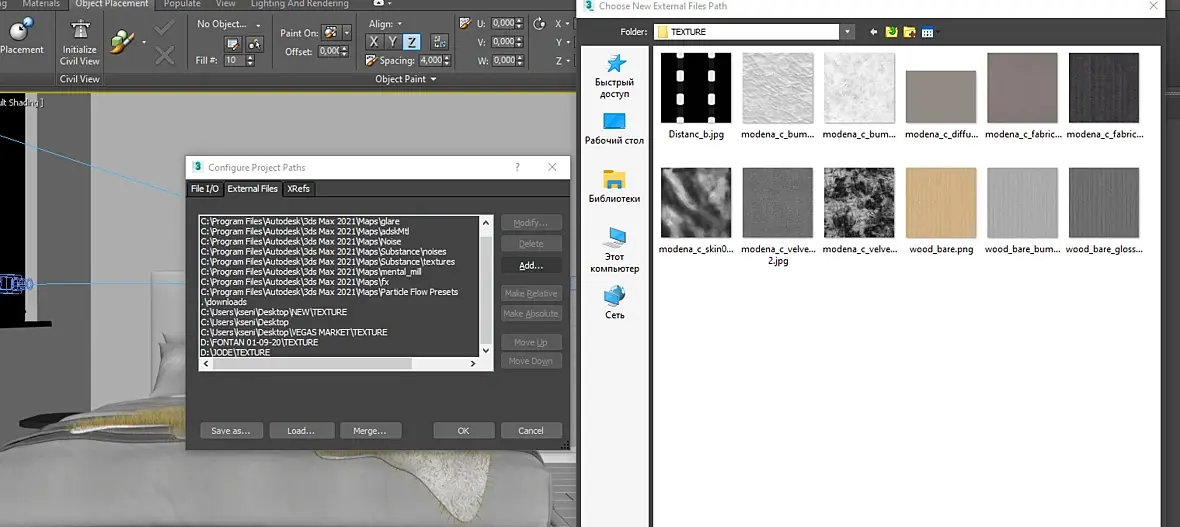Adjust the U scatter spinner

pos(519,23)
